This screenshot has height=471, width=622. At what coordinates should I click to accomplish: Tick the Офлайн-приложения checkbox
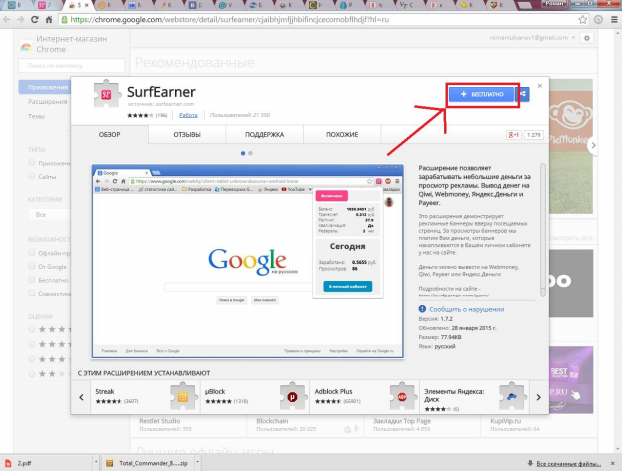click(32, 252)
